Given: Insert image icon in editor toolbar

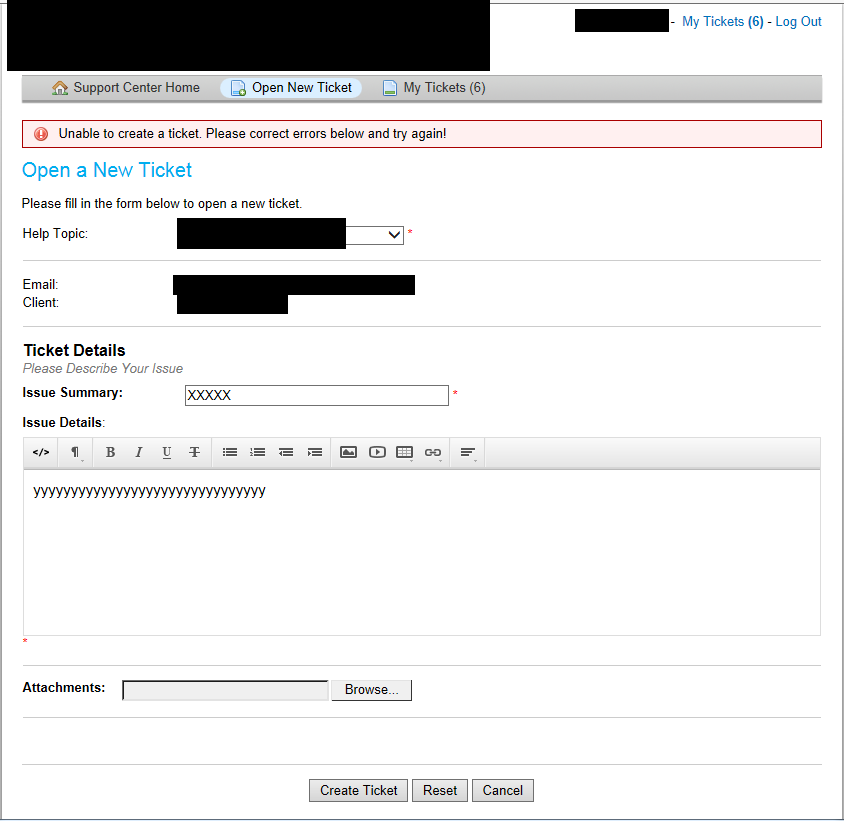Looking at the screenshot, I should coord(348,452).
